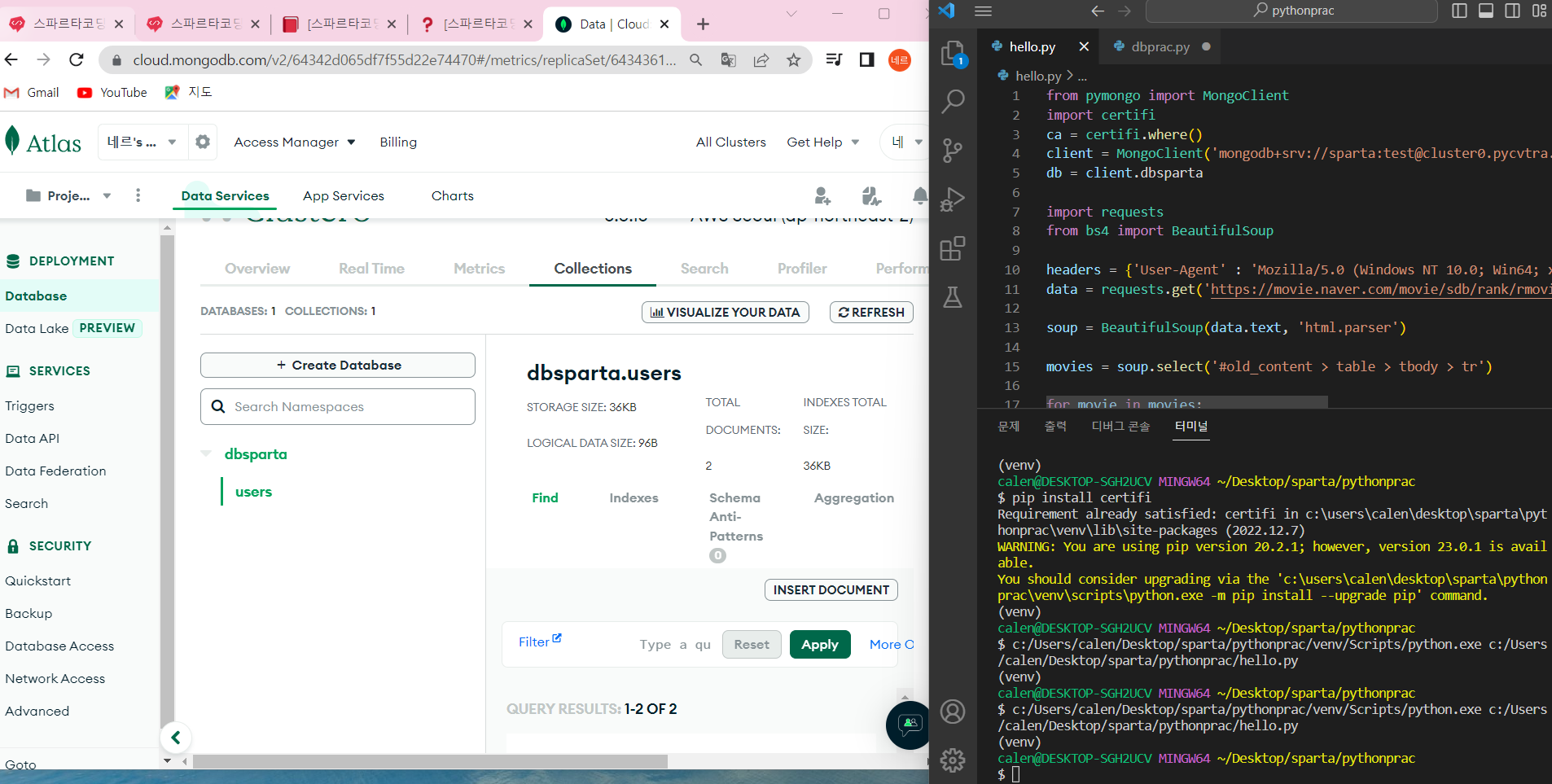Open the Indexes tab for dbsparta.users

[x=634, y=497]
